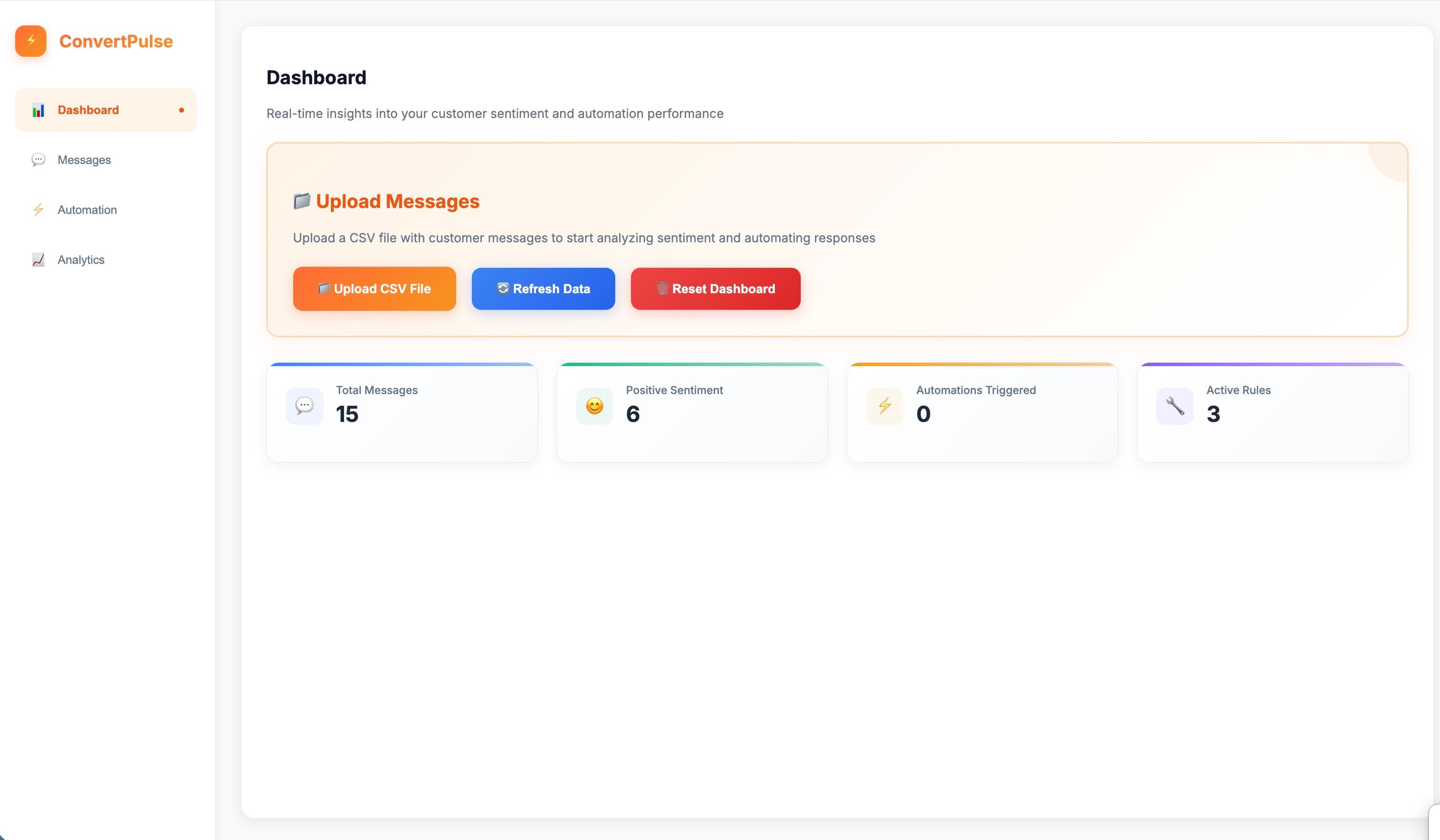Click the ConvertPulse lightning logo icon
The image size is (1440, 840).
(31, 41)
